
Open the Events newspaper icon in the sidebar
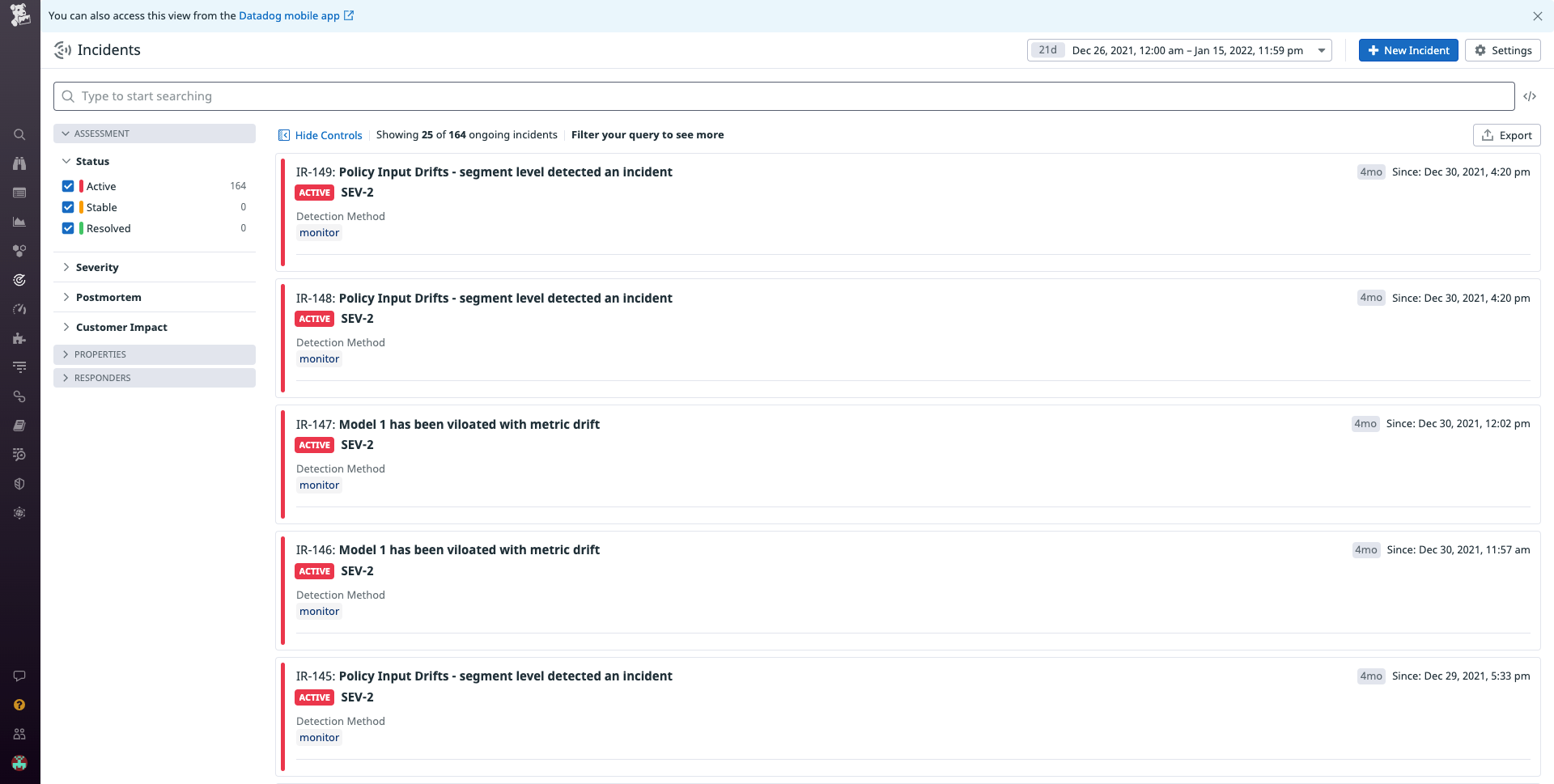pyautogui.click(x=19, y=193)
